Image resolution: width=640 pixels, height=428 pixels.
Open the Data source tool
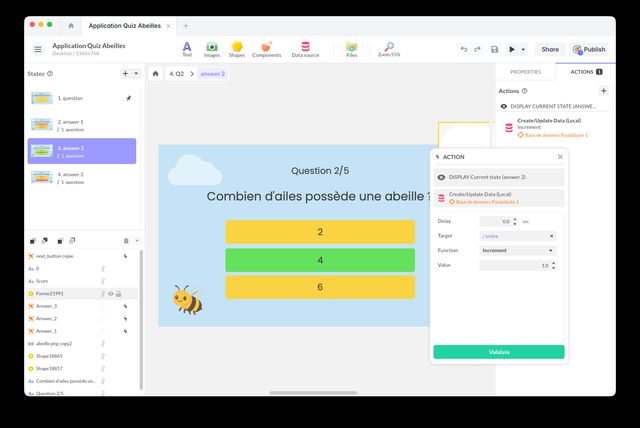pyautogui.click(x=305, y=49)
